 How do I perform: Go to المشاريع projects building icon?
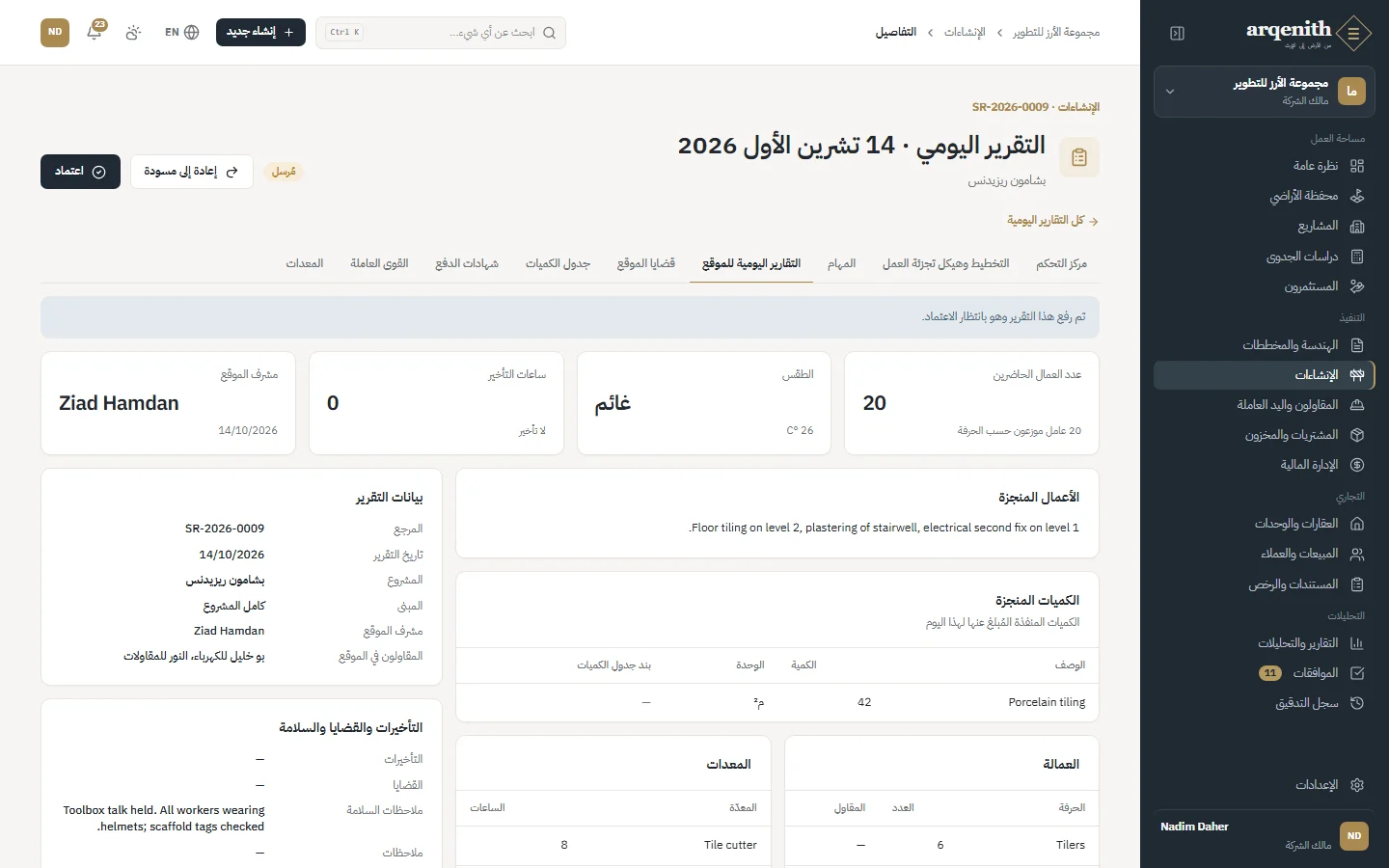pyautogui.click(x=1357, y=227)
